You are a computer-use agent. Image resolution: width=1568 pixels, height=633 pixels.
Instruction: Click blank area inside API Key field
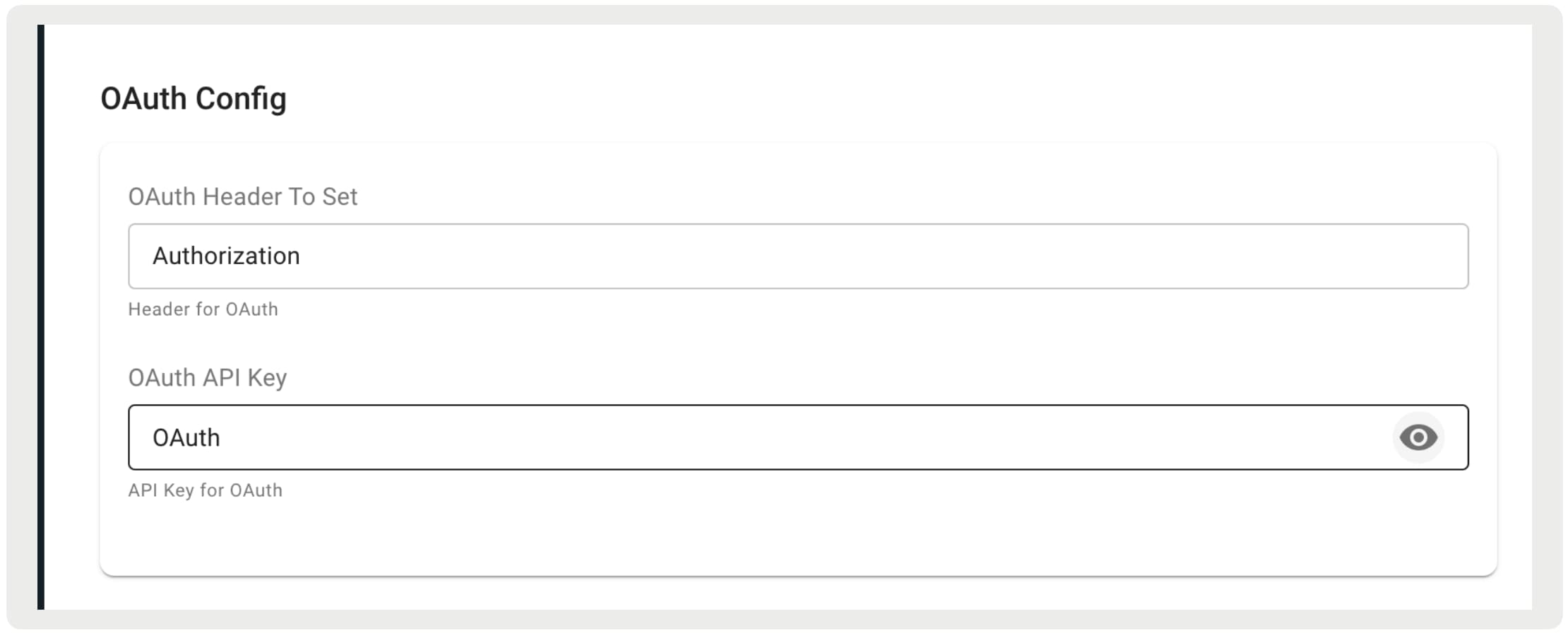777,438
